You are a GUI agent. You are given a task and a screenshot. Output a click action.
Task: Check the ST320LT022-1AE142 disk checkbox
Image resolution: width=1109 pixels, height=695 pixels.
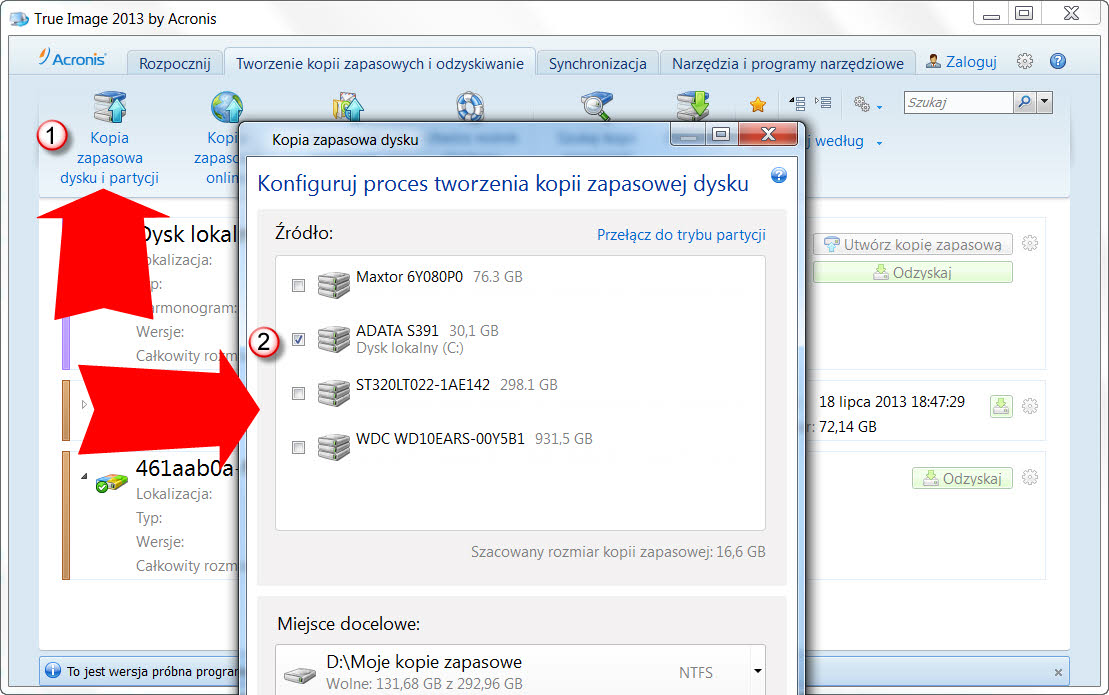point(298,394)
